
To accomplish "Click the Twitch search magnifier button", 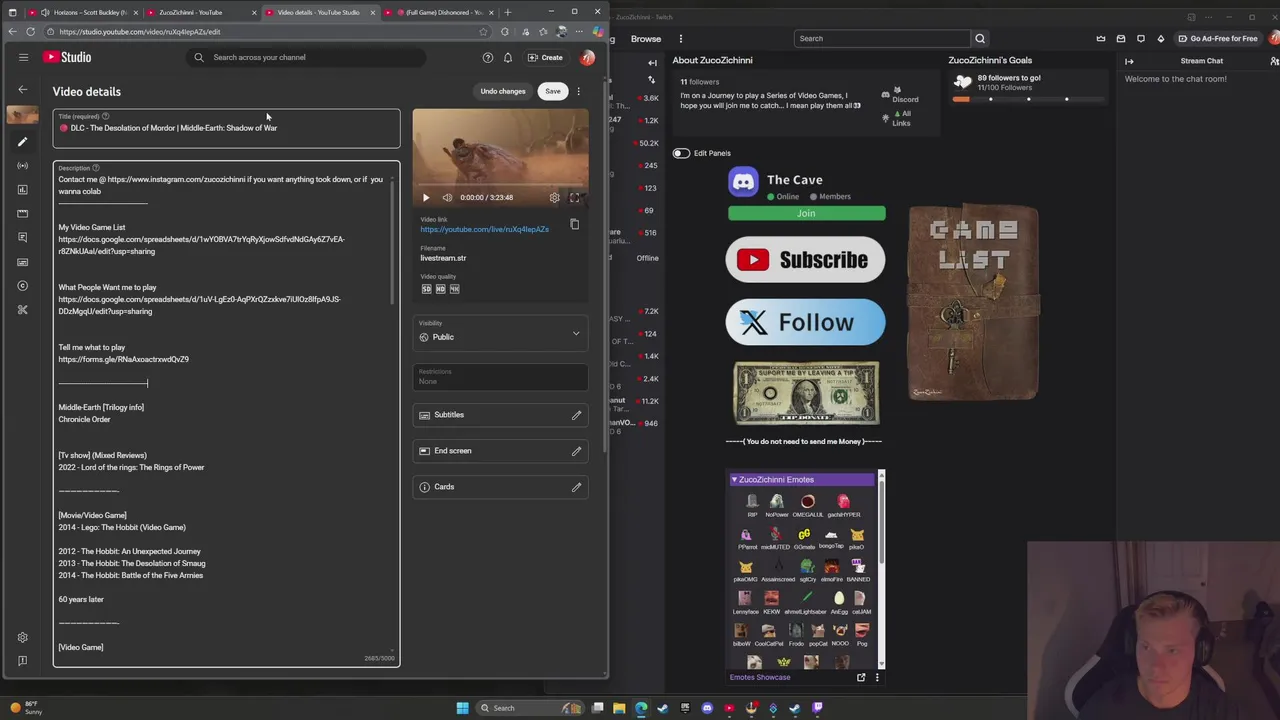I will [980, 39].
